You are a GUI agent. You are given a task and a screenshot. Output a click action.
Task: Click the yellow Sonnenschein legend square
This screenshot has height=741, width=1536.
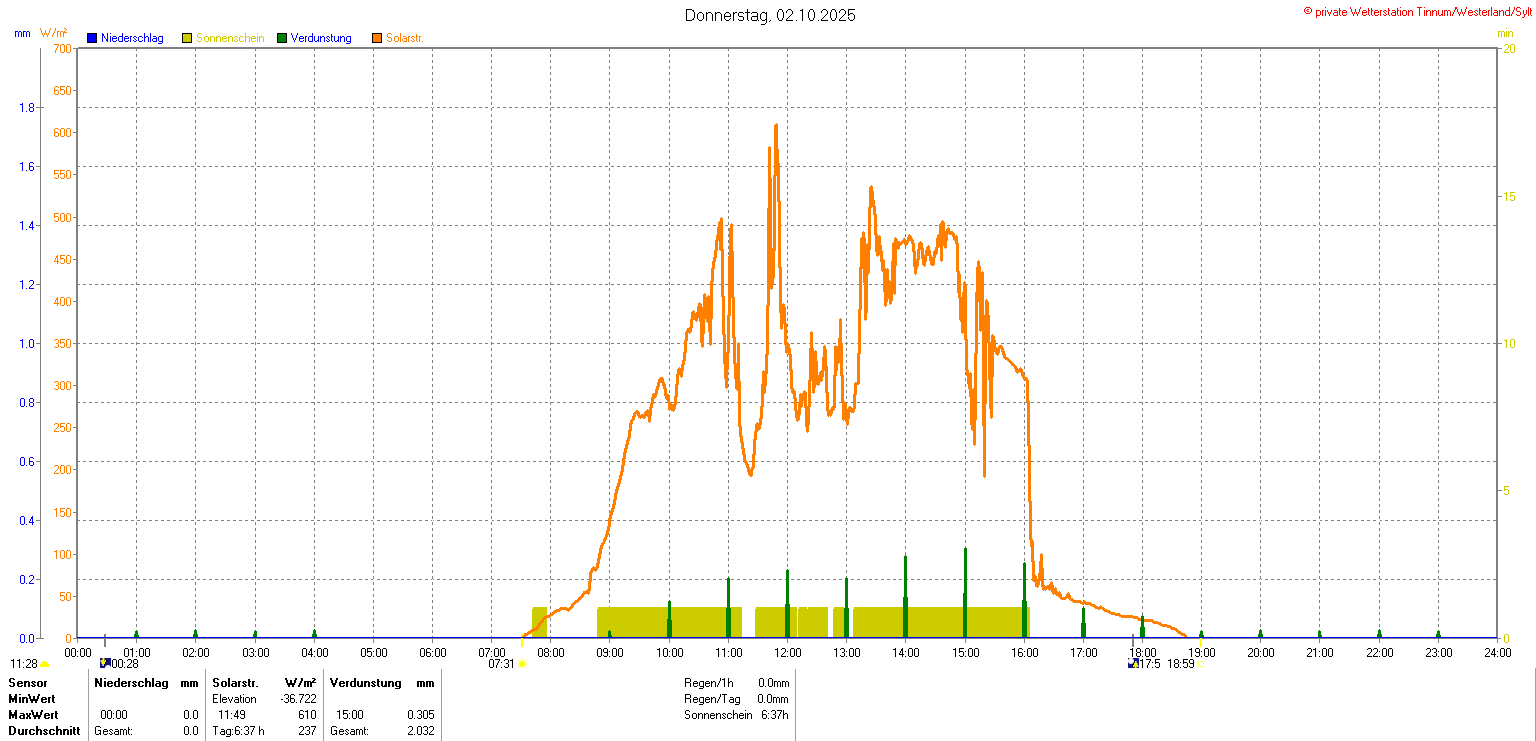[x=187, y=38]
